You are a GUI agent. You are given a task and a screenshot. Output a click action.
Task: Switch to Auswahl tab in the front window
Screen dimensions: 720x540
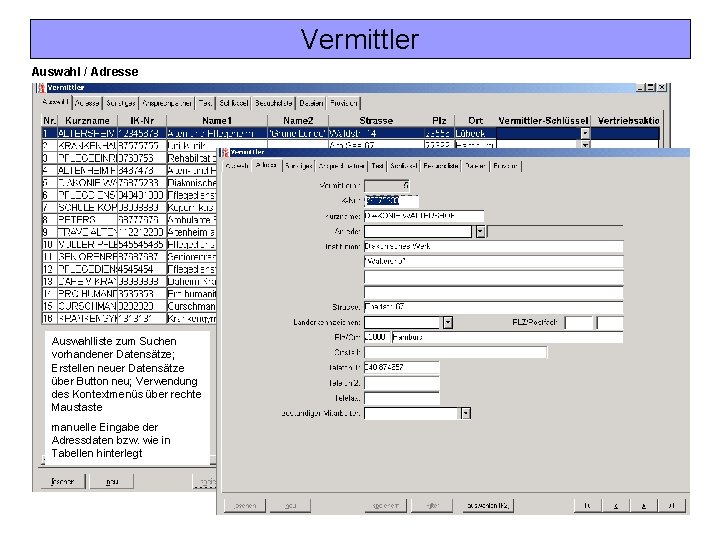point(237,166)
